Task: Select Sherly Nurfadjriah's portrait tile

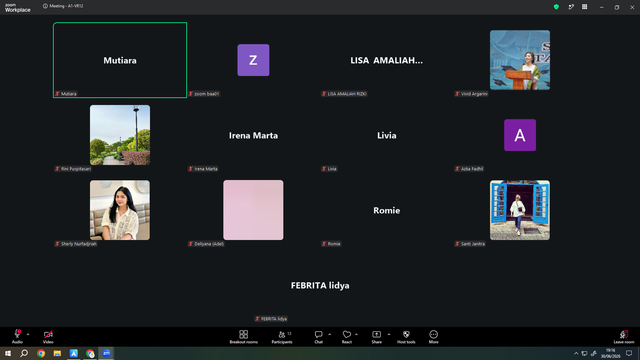Action: pyautogui.click(x=120, y=210)
